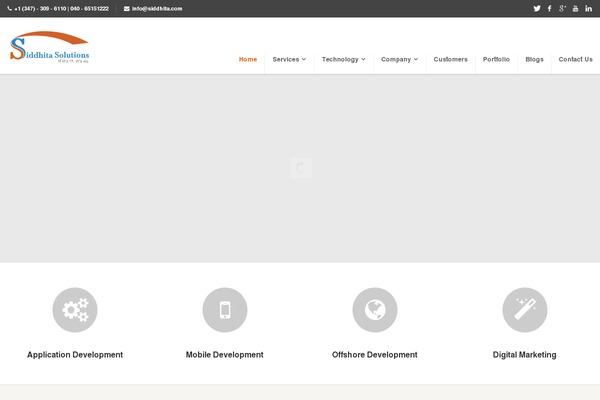Click the envelope email icon
Image resolution: width=600 pixels, height=400 pixels.
coord(127,8)
